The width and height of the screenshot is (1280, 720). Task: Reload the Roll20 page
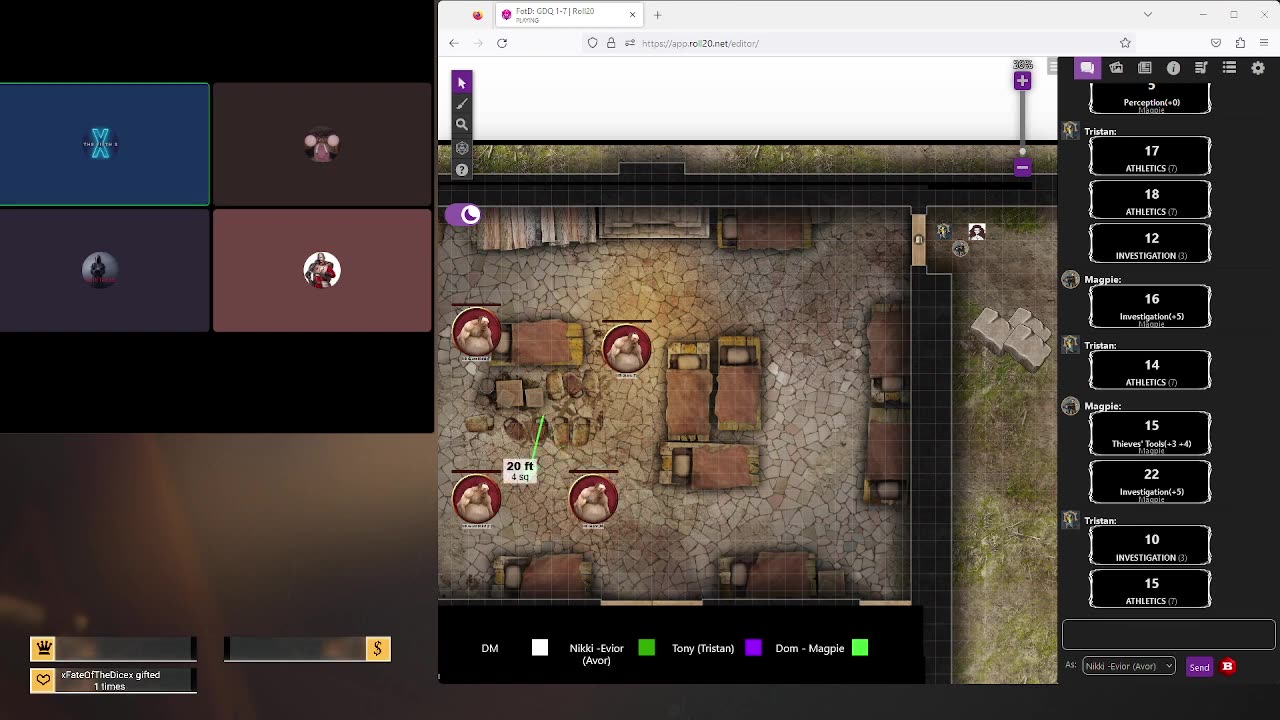pos(502,43)
